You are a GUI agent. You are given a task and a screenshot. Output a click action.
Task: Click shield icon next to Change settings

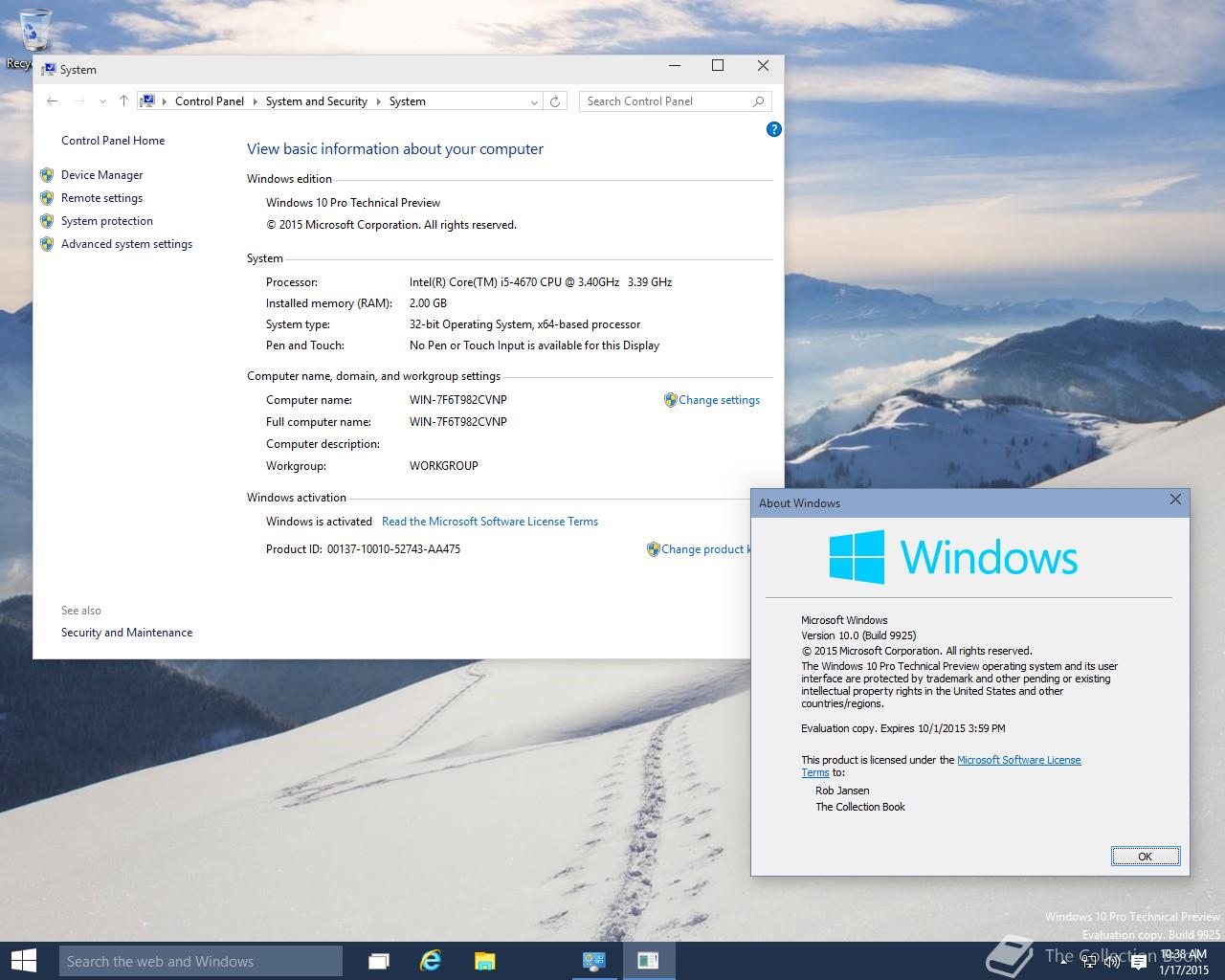pos(670,400)
